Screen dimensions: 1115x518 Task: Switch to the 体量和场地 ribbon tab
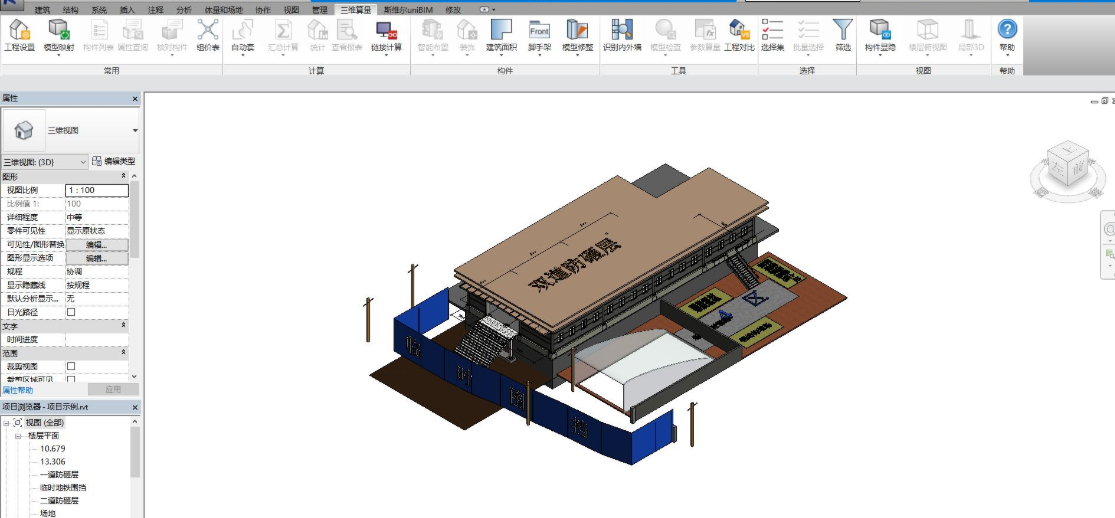(223, 10)
